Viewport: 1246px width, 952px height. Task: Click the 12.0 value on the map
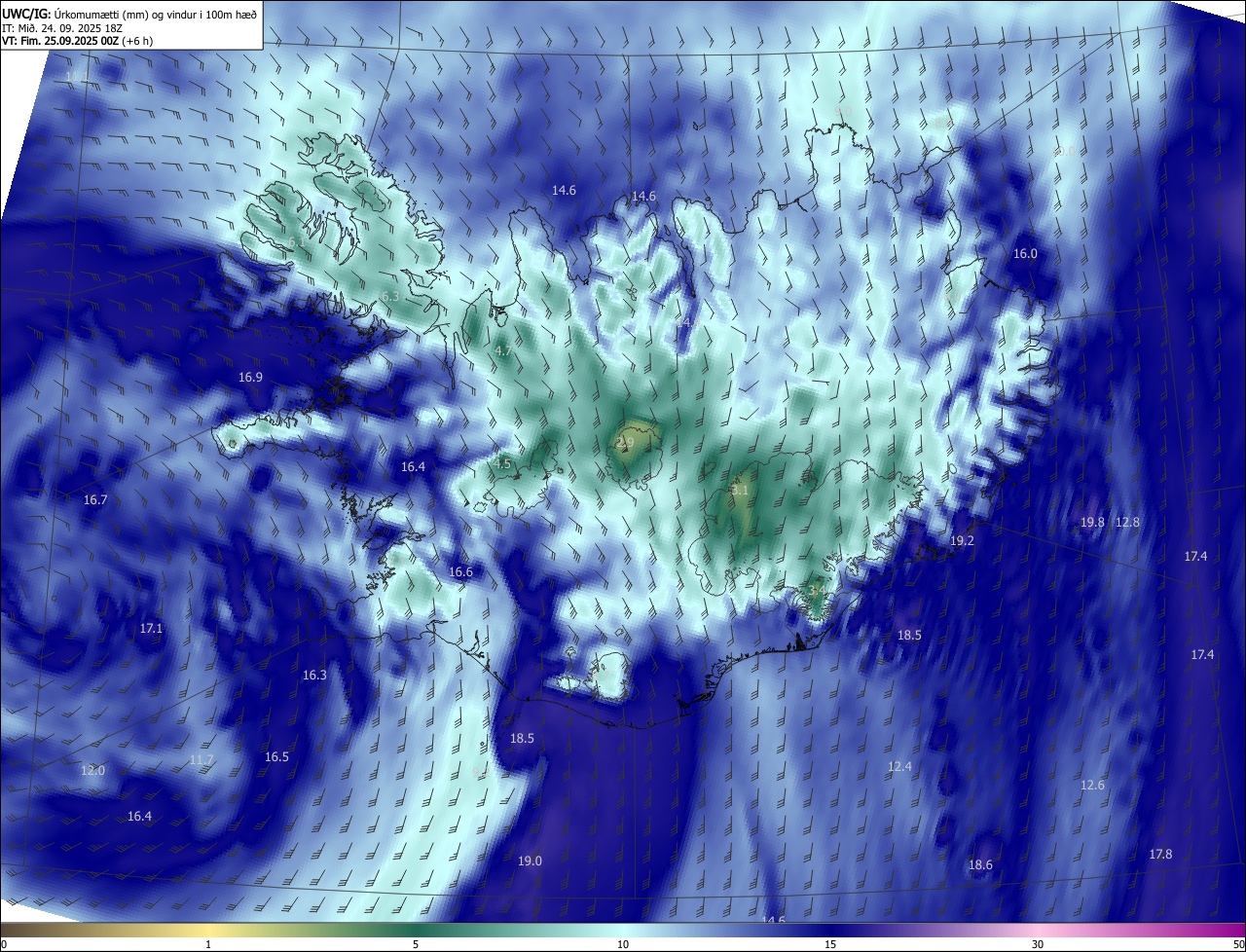tap(92, 770)
